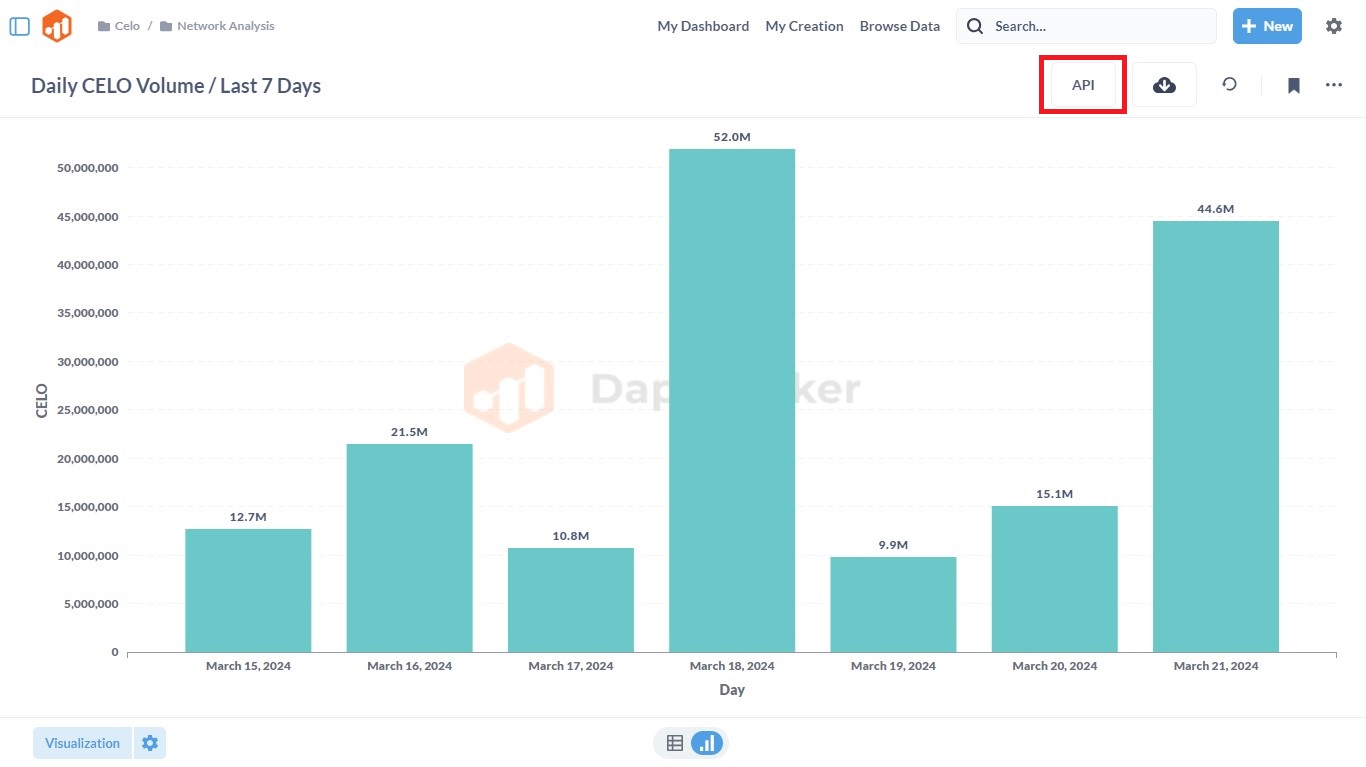1366x767 pixels.
Task: Toggle the Visualization panel button
Action: point(82,743)
